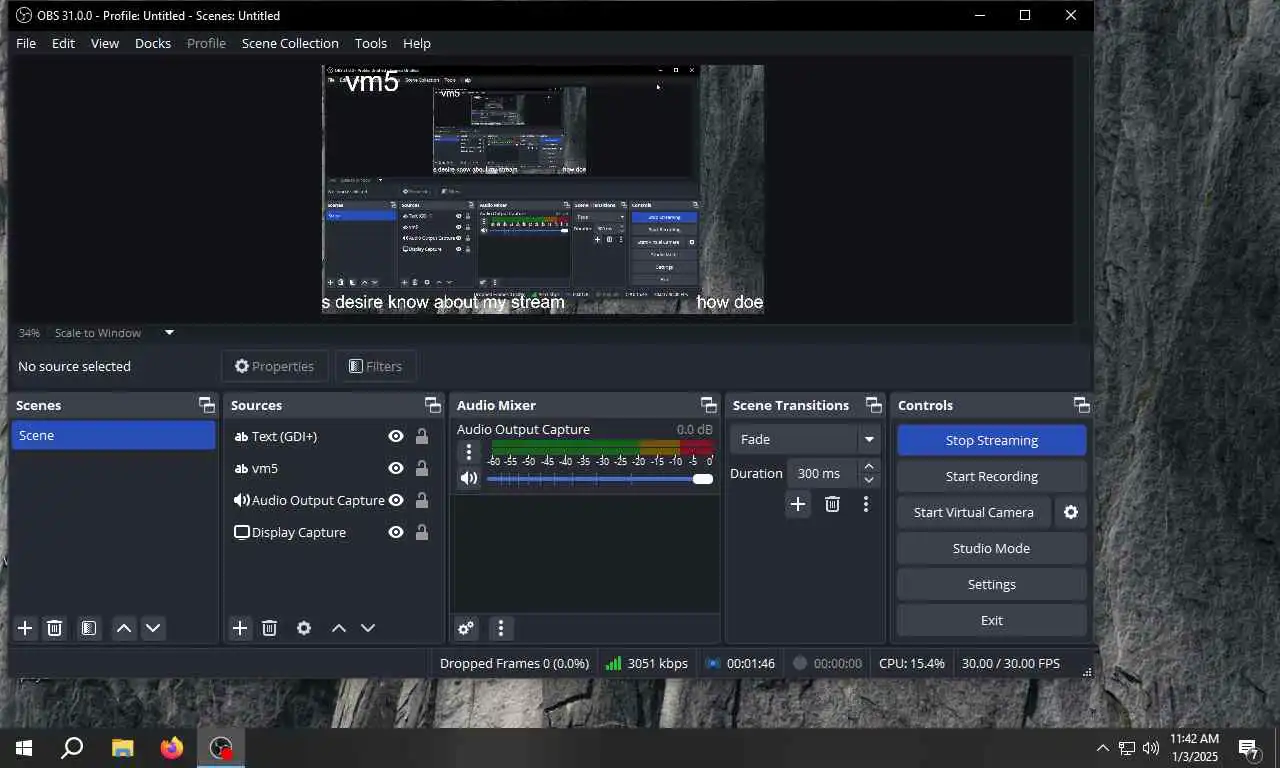Viewport: 1280px width, 768px height.
Task: Remove selected scene with trash icon
Action: (55, 628)
